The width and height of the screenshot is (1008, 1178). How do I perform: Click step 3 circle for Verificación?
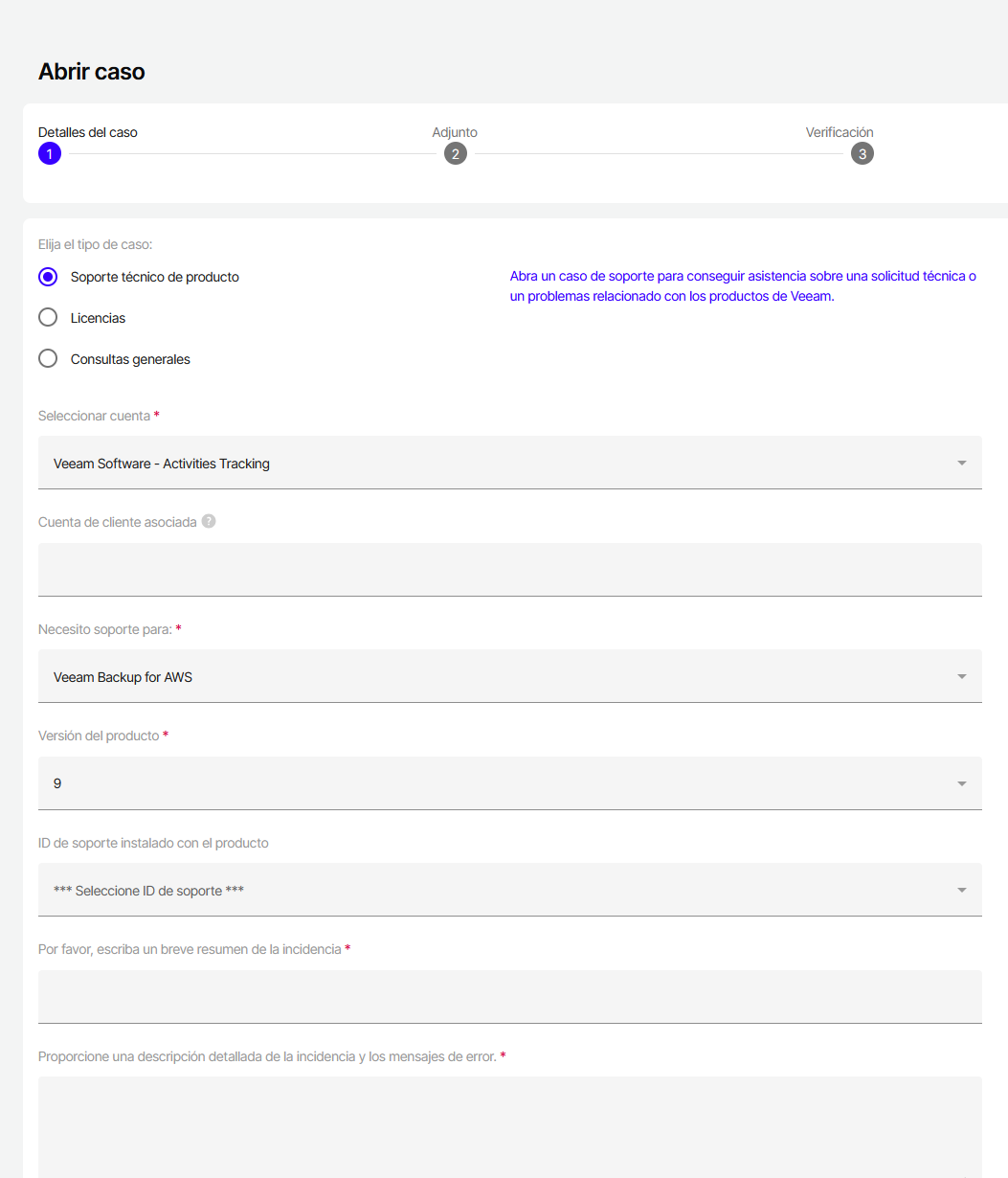click(x=862, y=153)
